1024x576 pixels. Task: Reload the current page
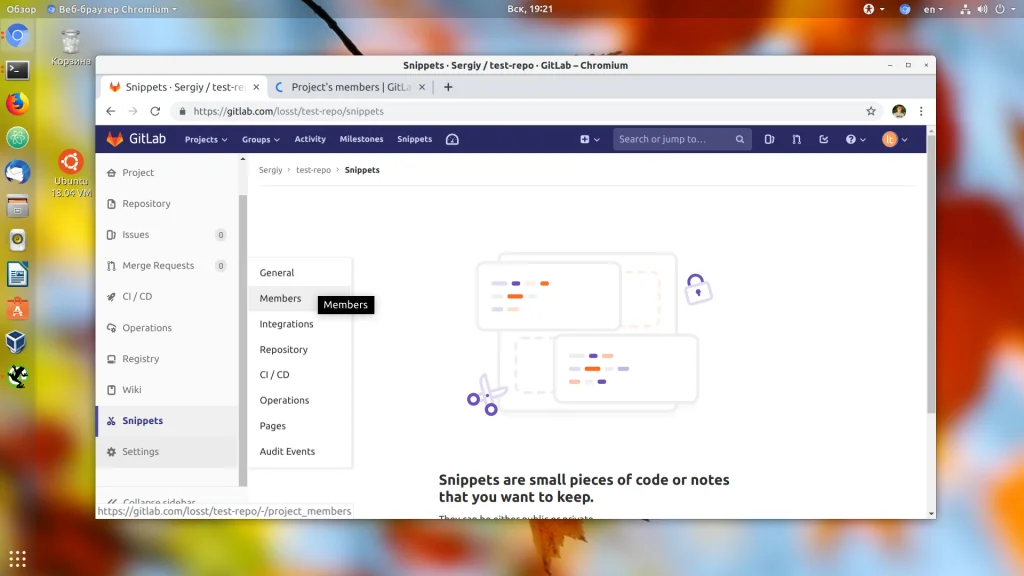[x=155, y=111]
